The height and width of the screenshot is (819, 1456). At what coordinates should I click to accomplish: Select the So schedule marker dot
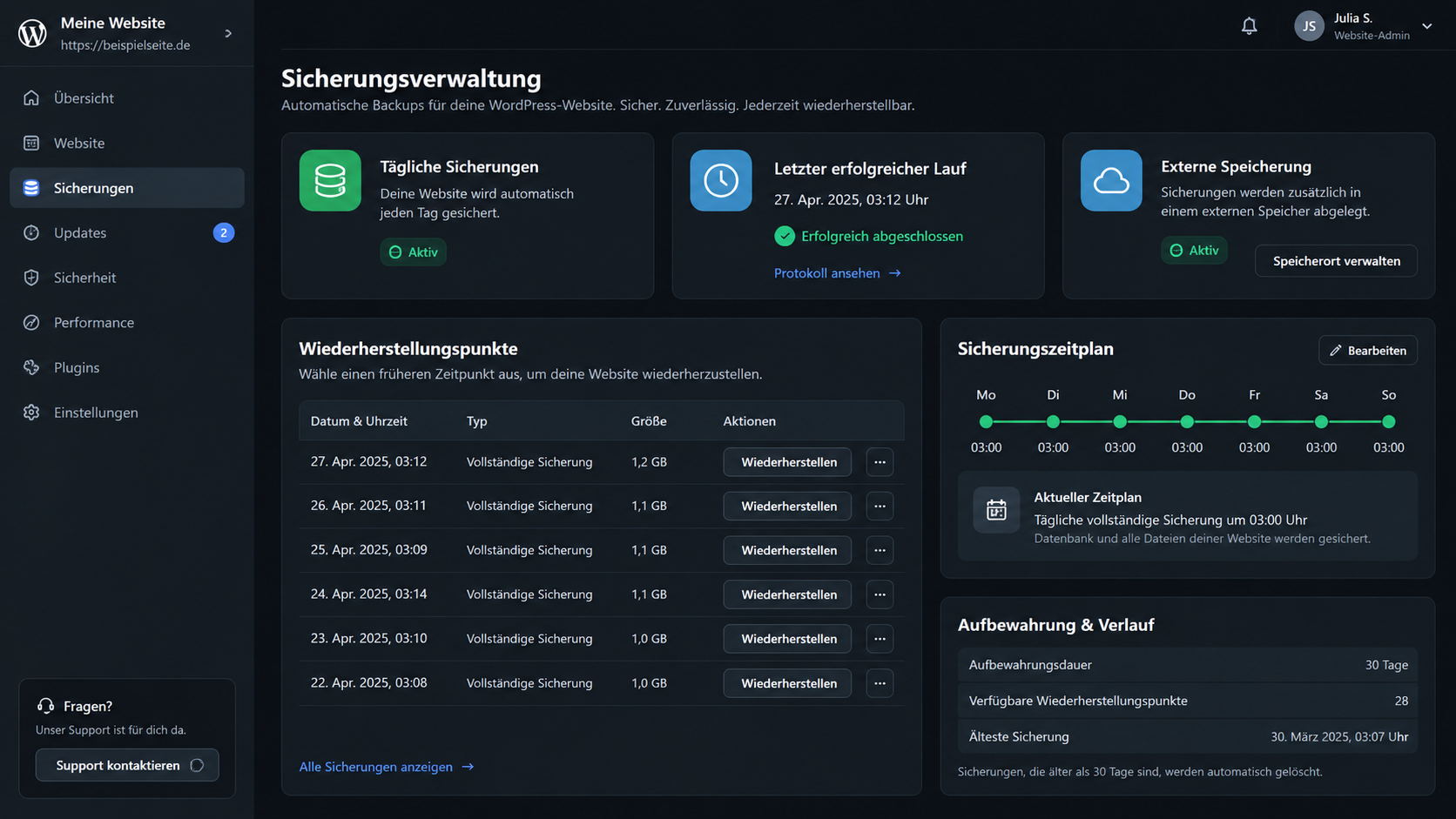pos(1388,422)
